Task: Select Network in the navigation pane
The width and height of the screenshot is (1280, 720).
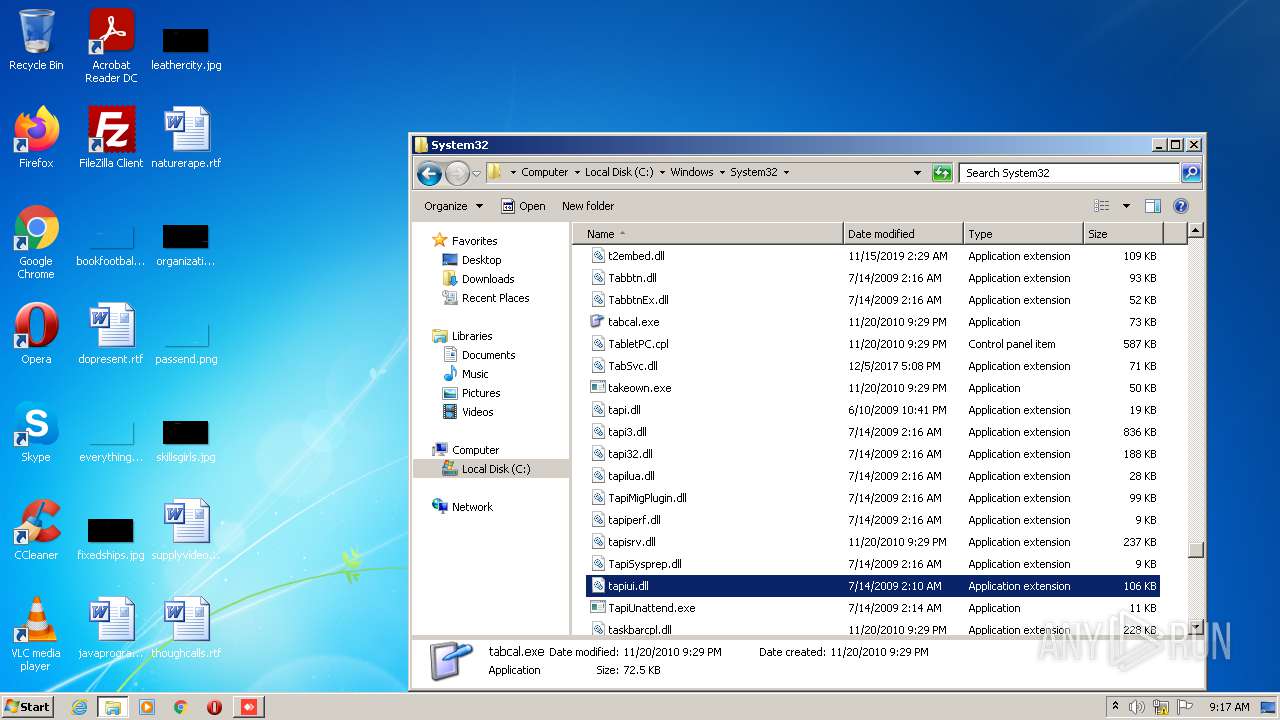Action: 472,507
